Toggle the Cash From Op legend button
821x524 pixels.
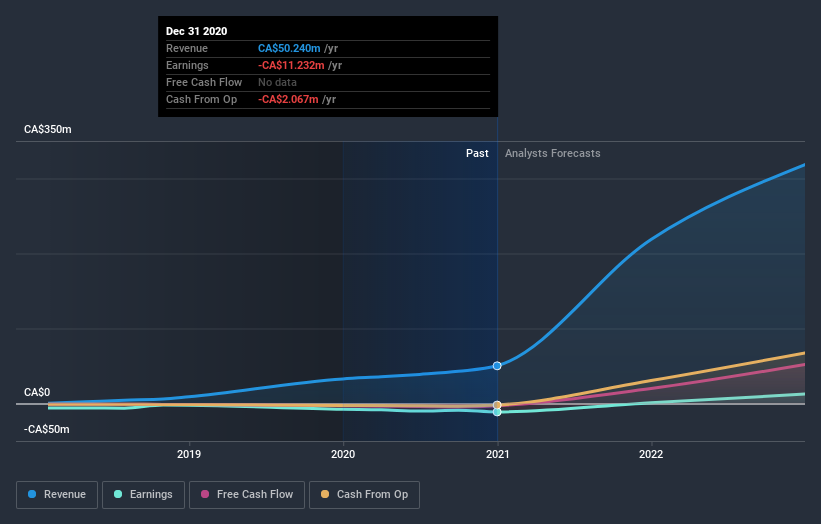point(364,495)
